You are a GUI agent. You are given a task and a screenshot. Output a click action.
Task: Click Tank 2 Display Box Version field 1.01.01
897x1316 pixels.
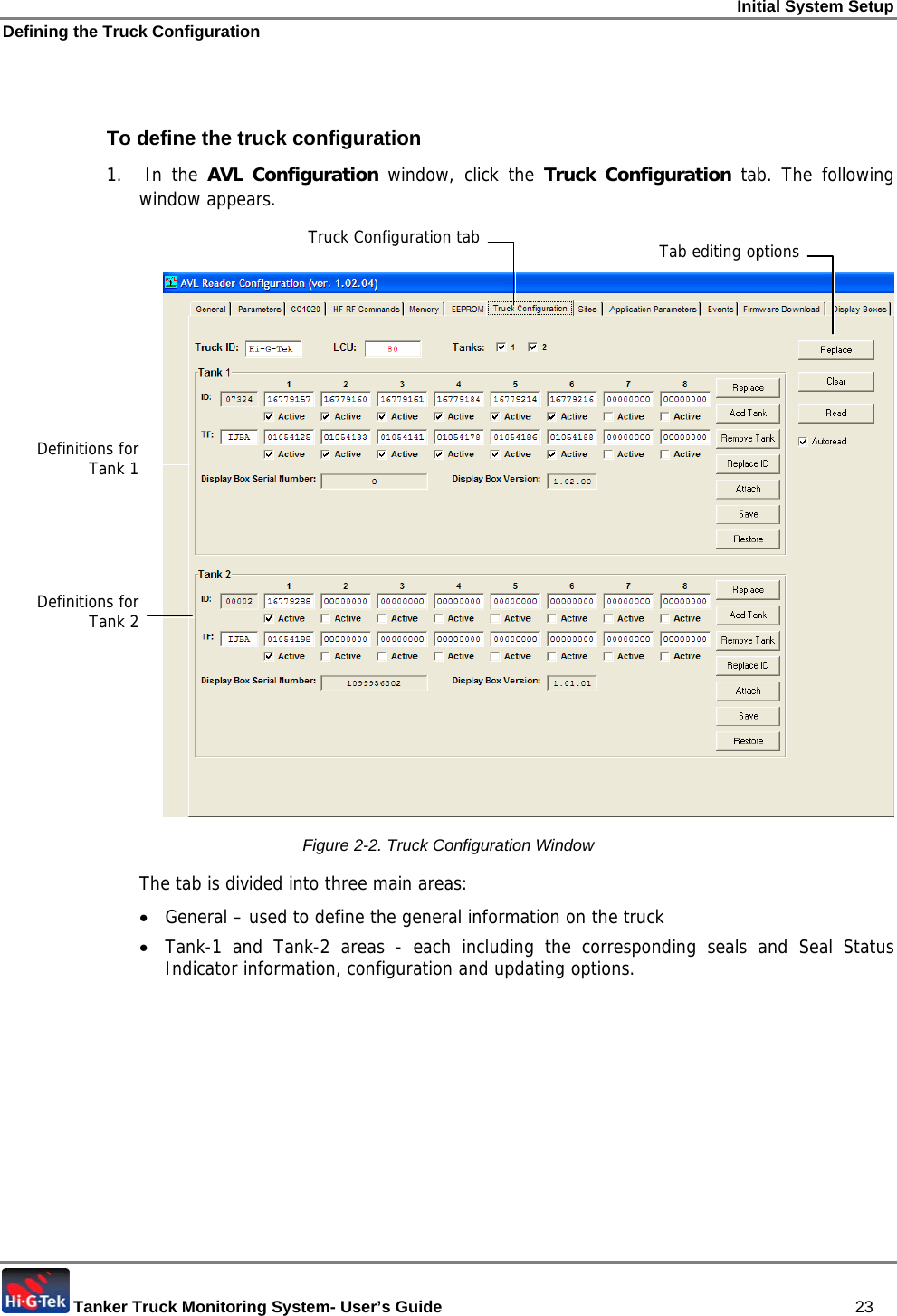coord(572,683)
